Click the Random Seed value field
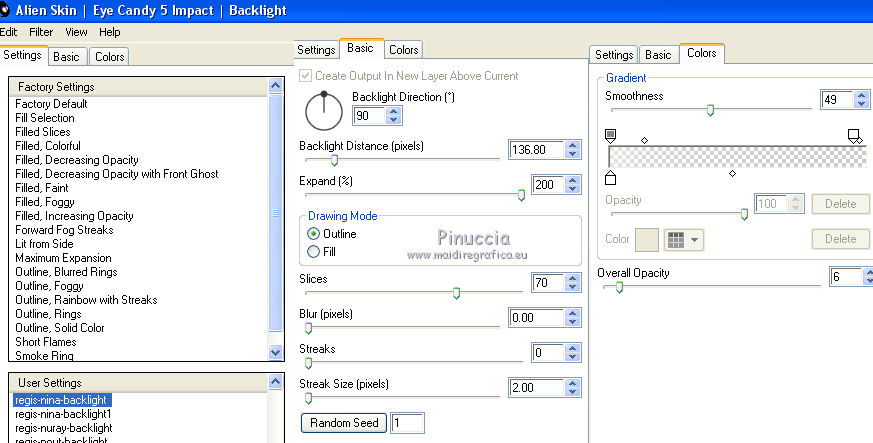Screen dimensions: 873x443 (x=408, y=423)
